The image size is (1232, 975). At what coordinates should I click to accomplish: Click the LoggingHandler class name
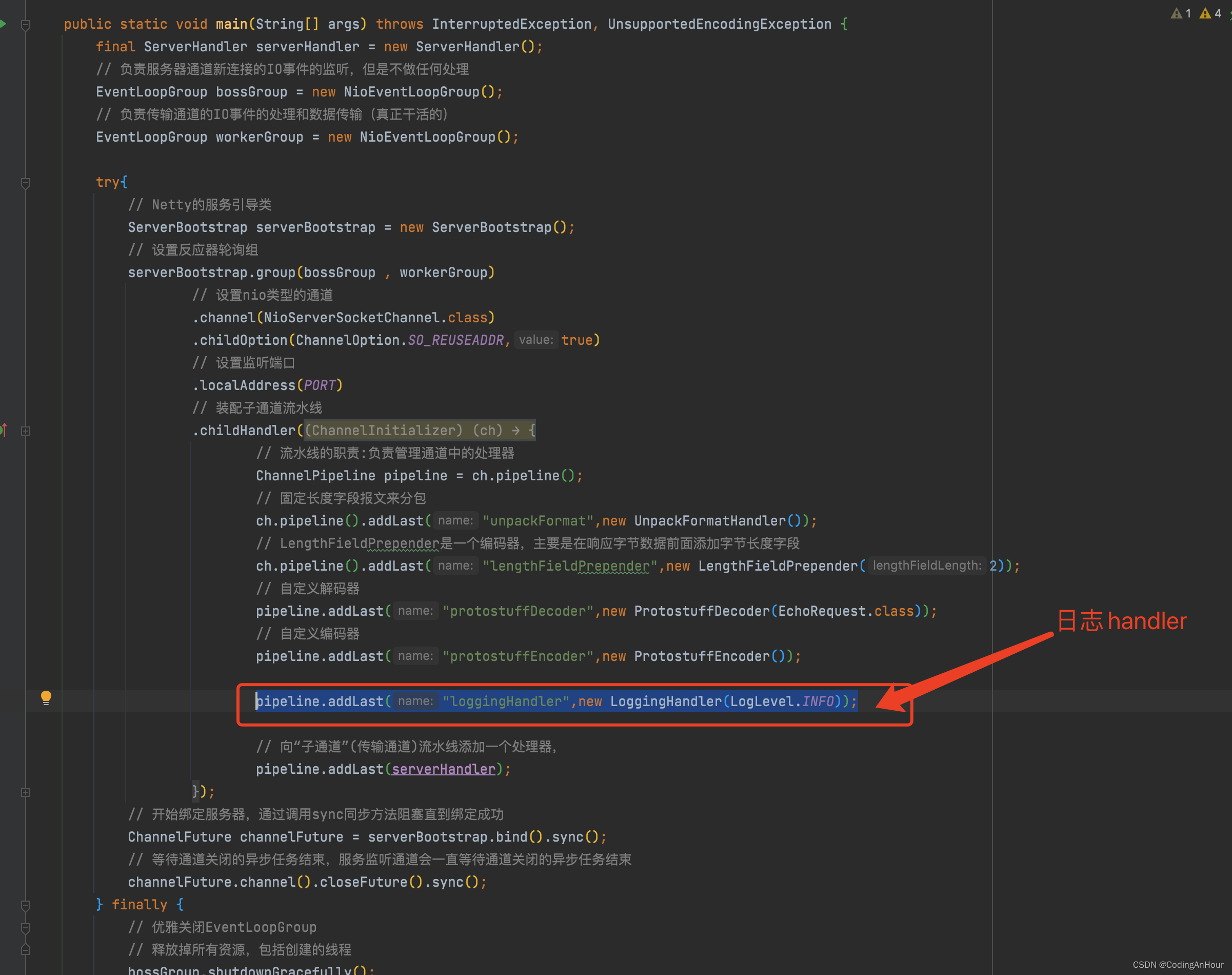[665, 701]
